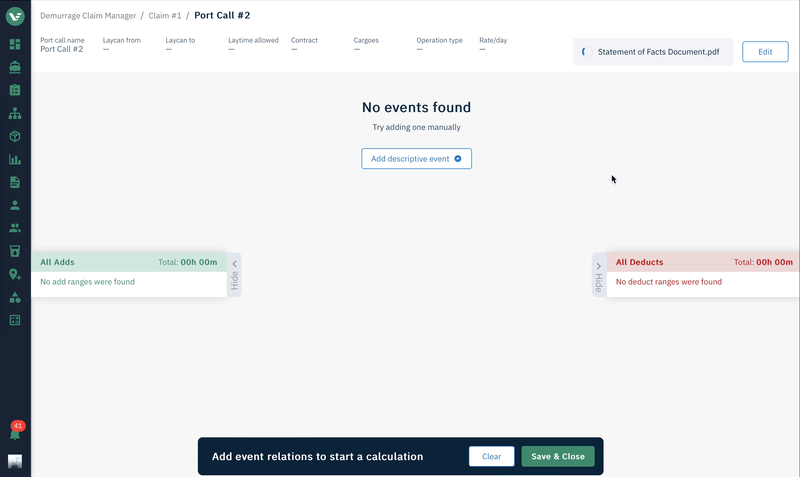
Task: Click the add location pin sidebar icon
Action: (15, 274)
